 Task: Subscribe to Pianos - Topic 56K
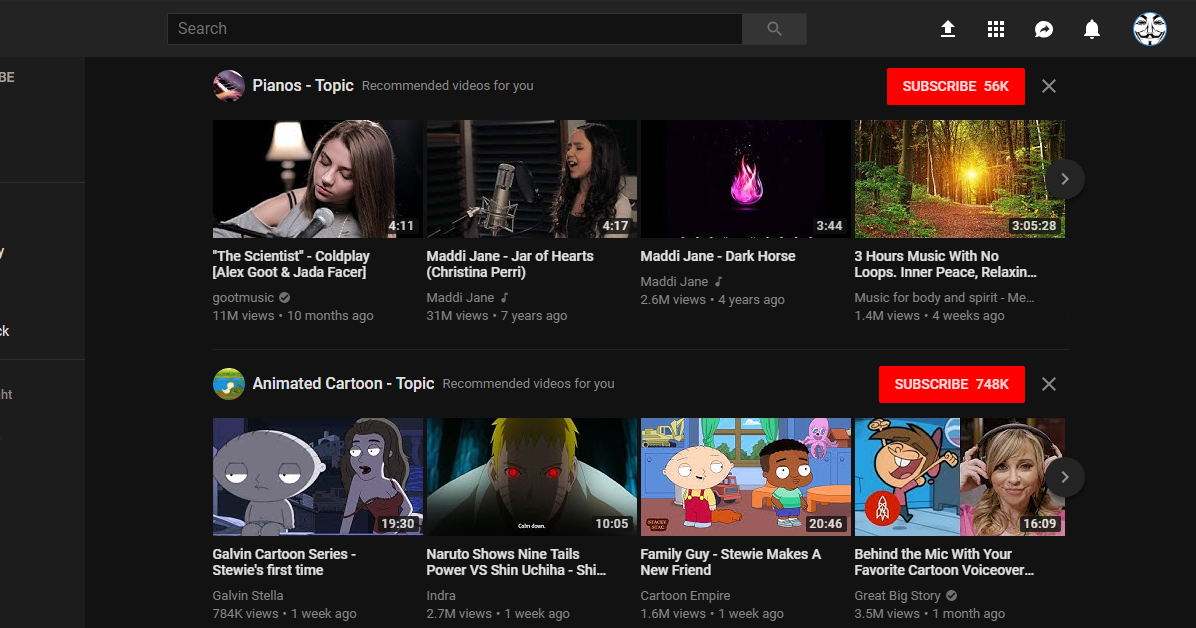[x=955, y=86]
